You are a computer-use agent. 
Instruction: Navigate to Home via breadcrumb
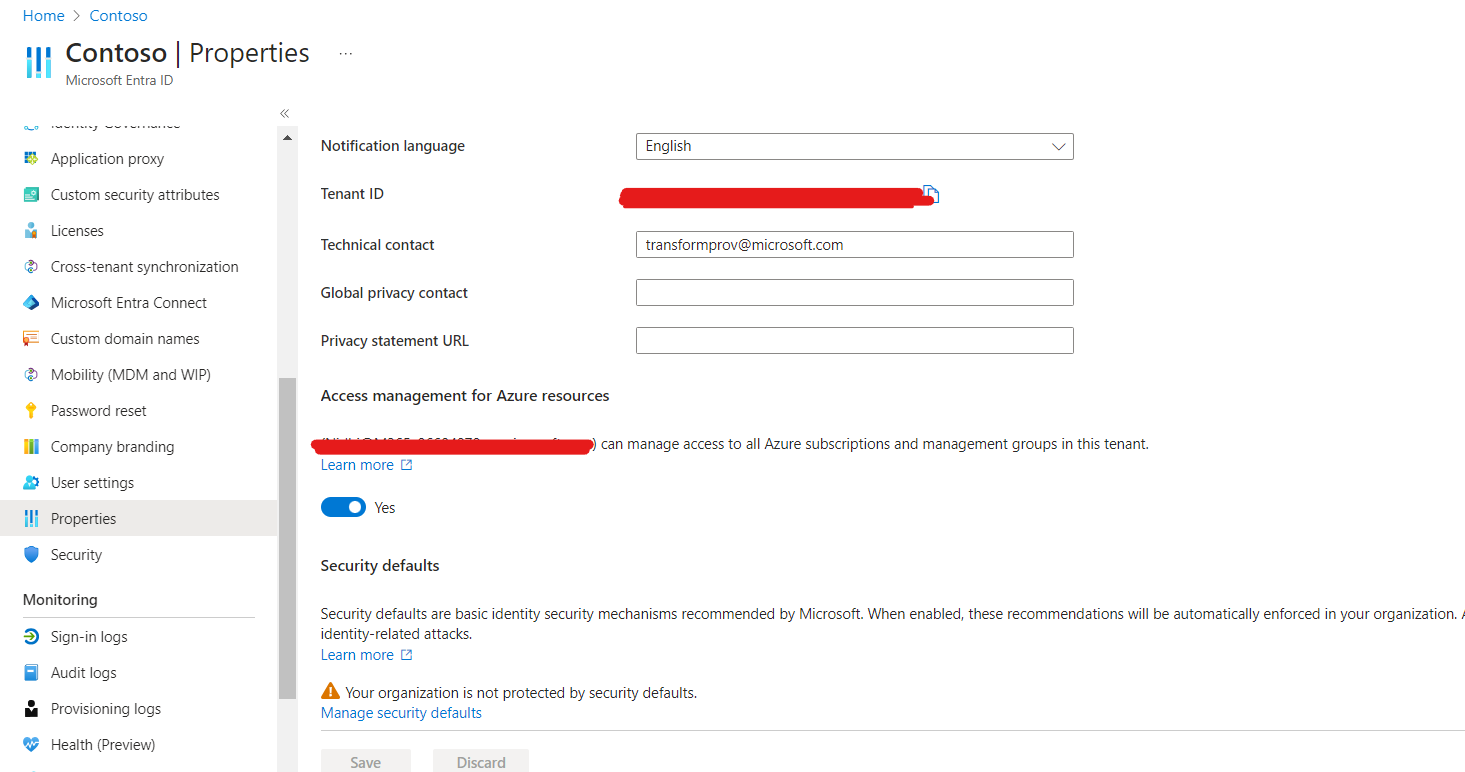[x=43, y=15]
